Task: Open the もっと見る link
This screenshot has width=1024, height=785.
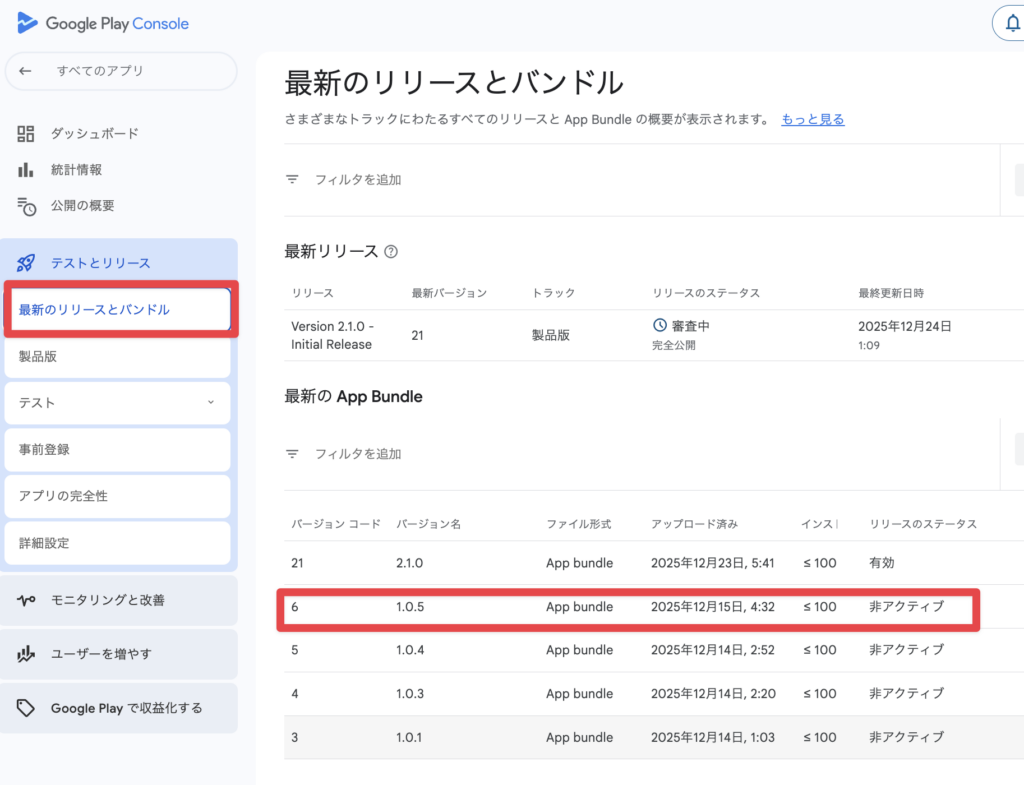Action: click(x=812, y=120)
